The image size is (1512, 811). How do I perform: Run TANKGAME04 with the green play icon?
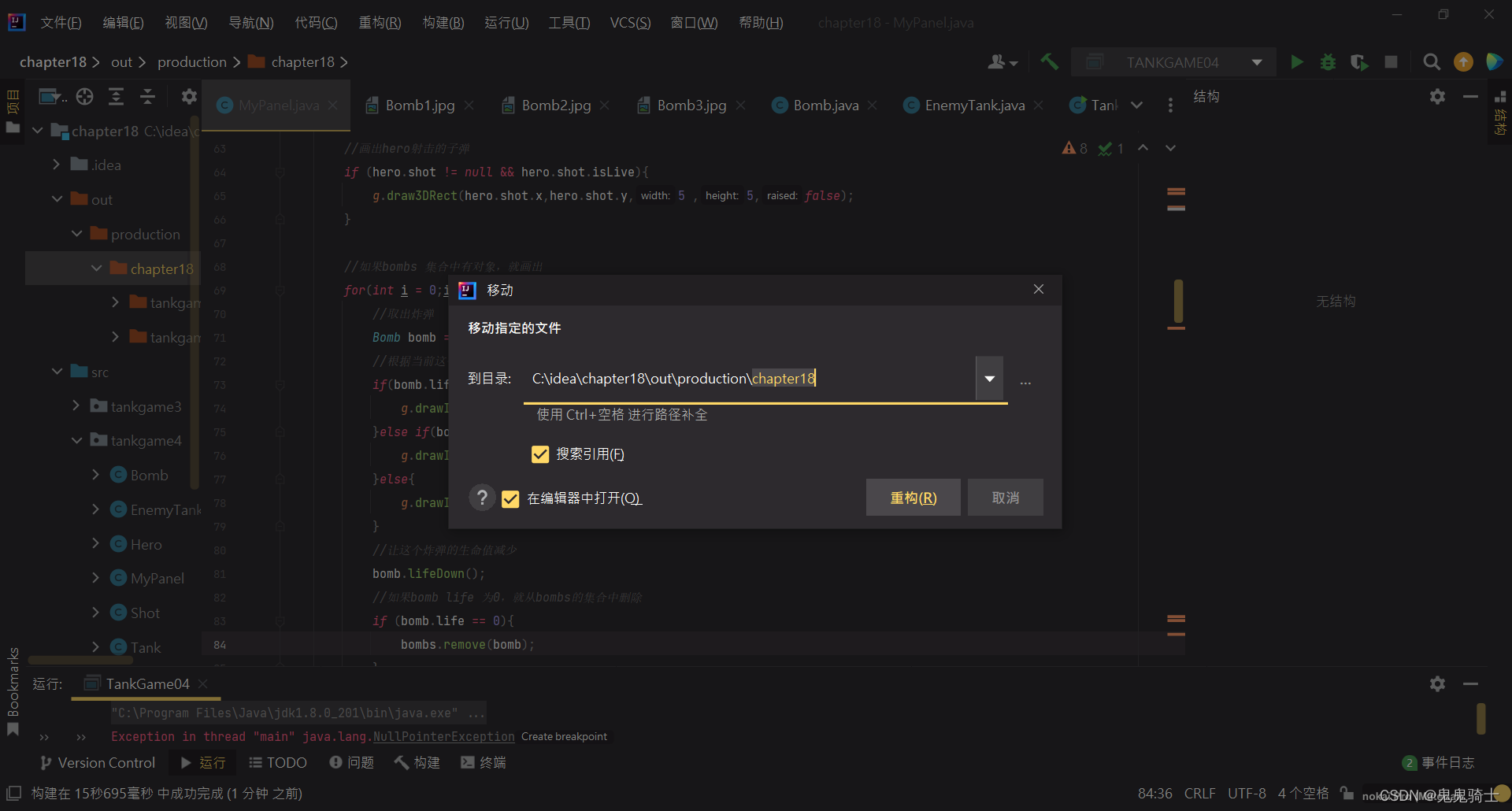point(1296,61)
